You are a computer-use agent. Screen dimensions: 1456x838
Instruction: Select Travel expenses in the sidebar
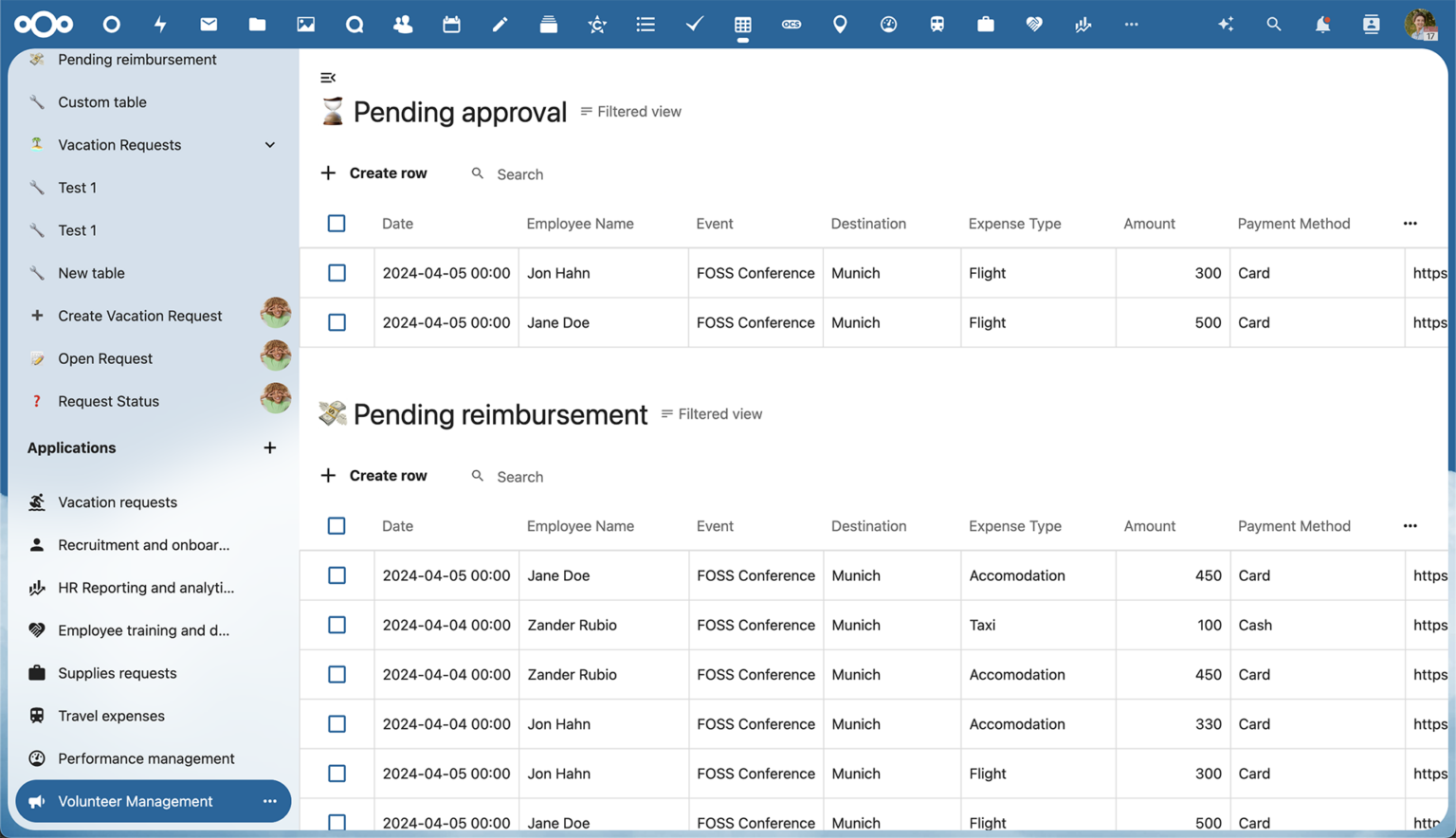(112, 716)
